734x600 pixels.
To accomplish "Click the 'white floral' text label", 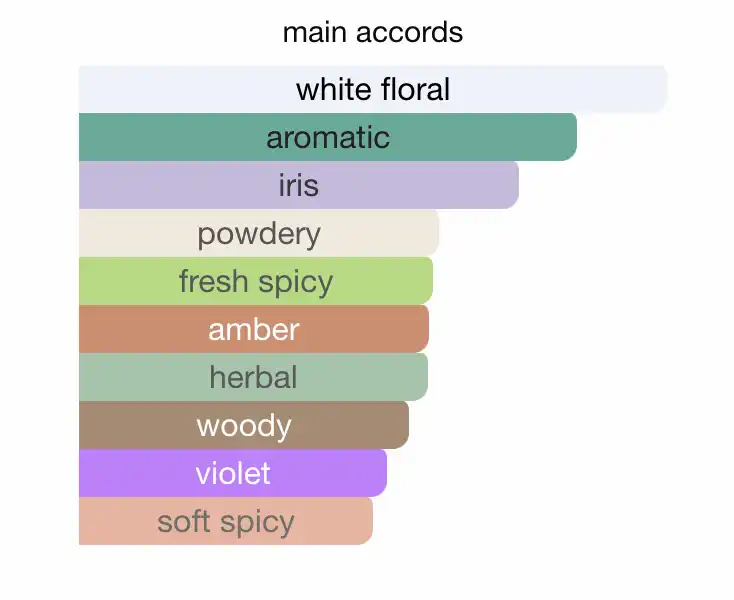I will click(373, 90).
